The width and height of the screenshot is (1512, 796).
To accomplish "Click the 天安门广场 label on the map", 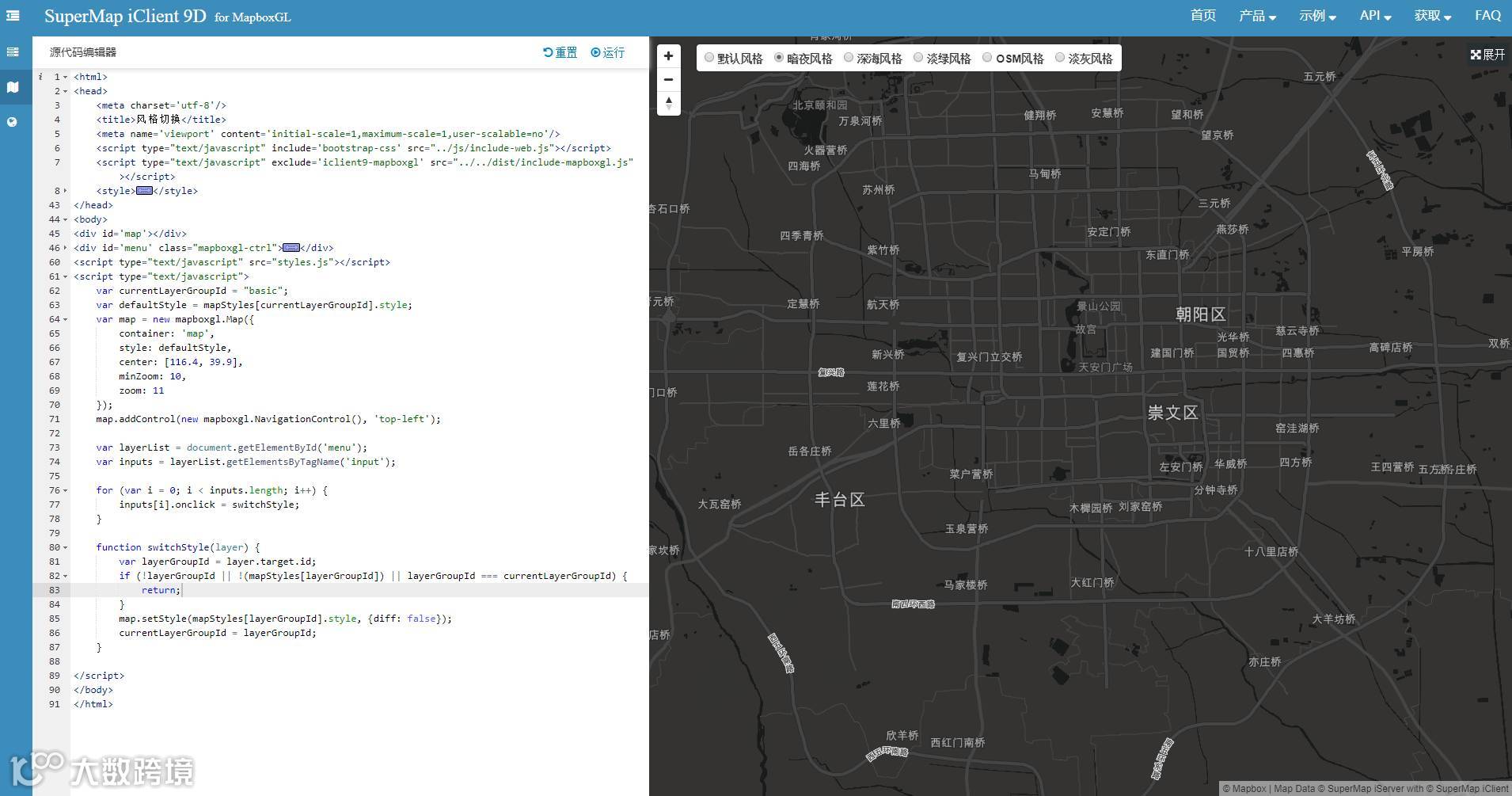I will point(1105,368).
